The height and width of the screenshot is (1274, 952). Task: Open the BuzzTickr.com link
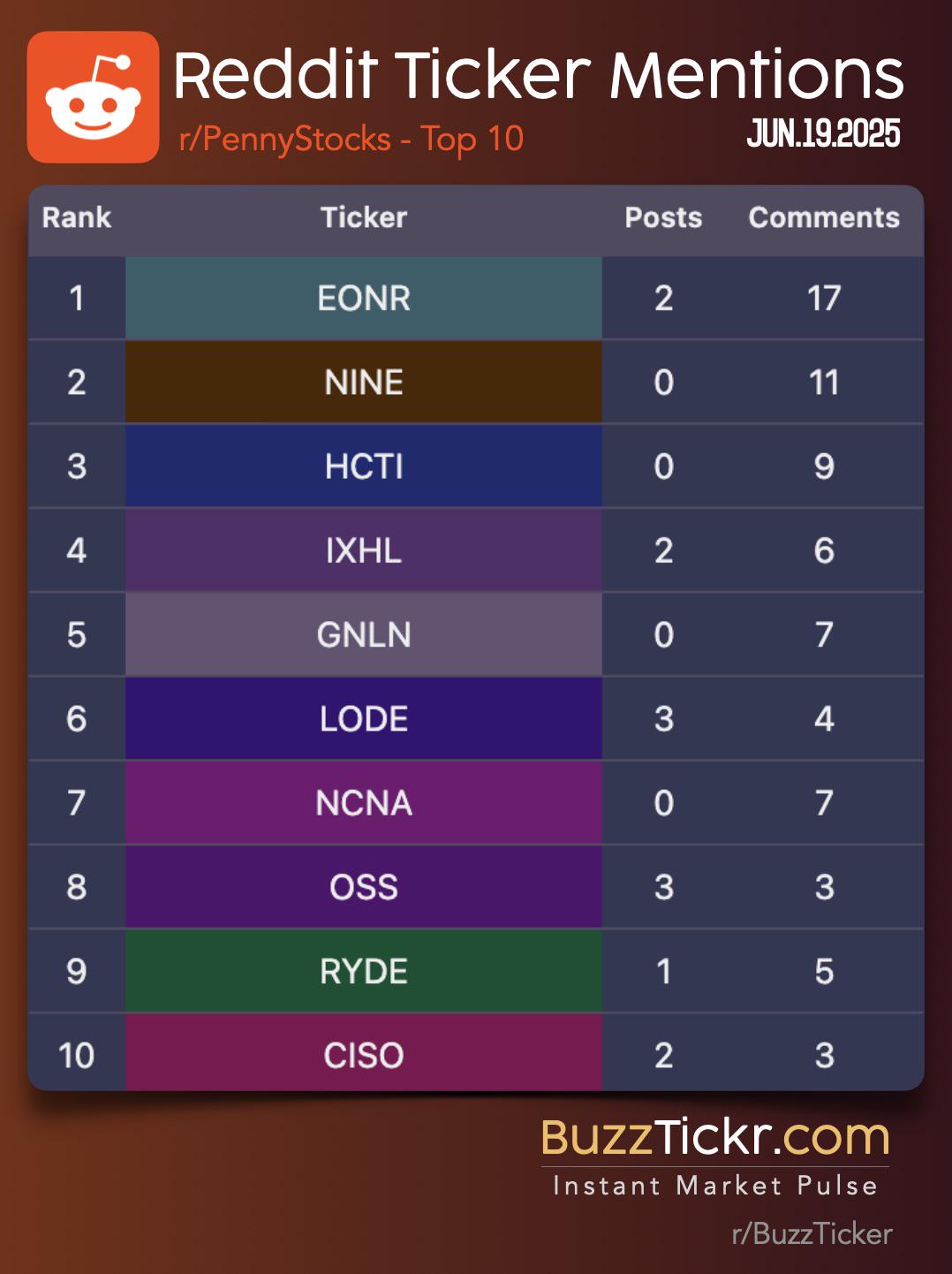[715, 1137]
